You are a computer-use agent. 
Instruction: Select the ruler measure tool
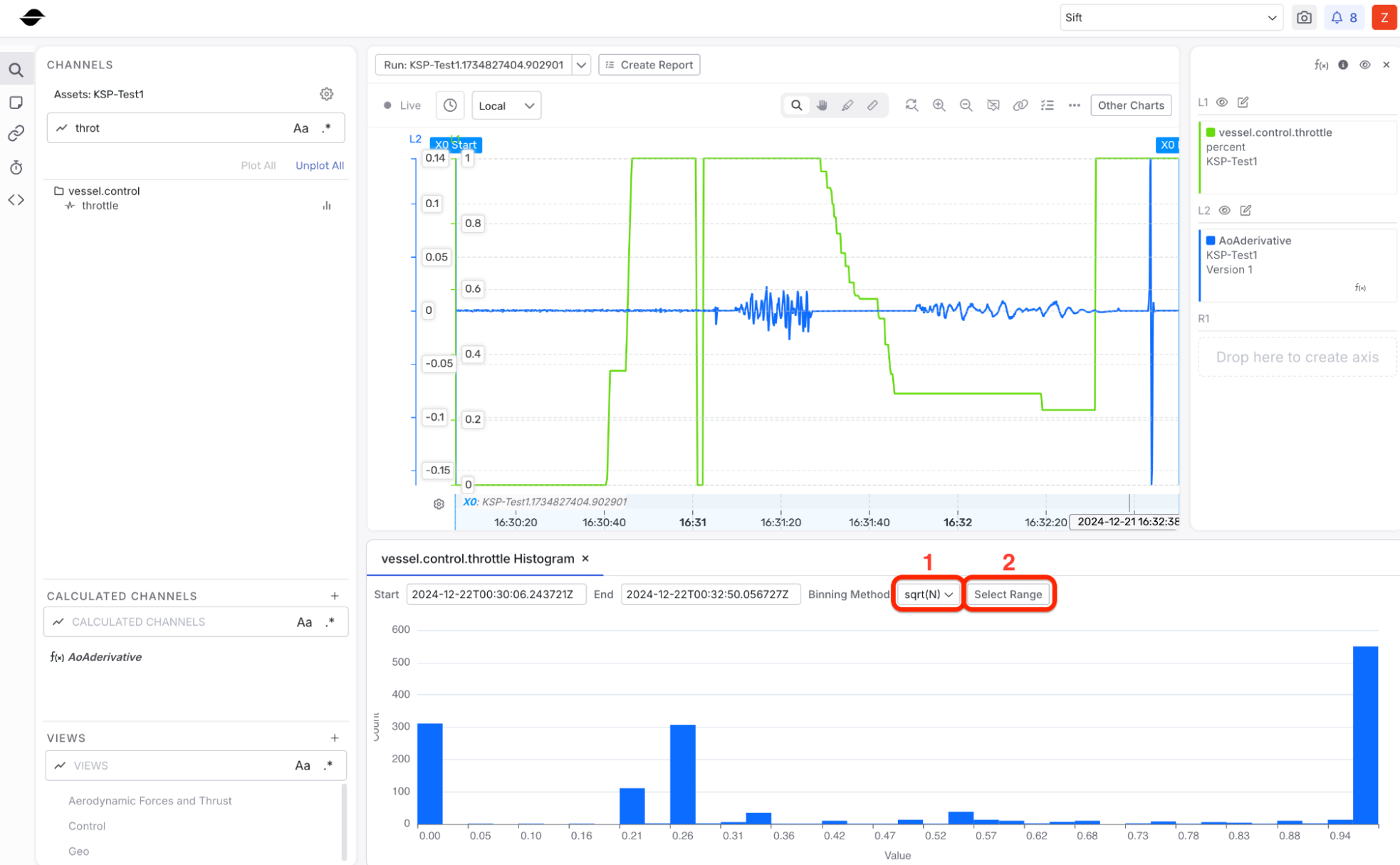pyautogui.click(x=873, y=105)
